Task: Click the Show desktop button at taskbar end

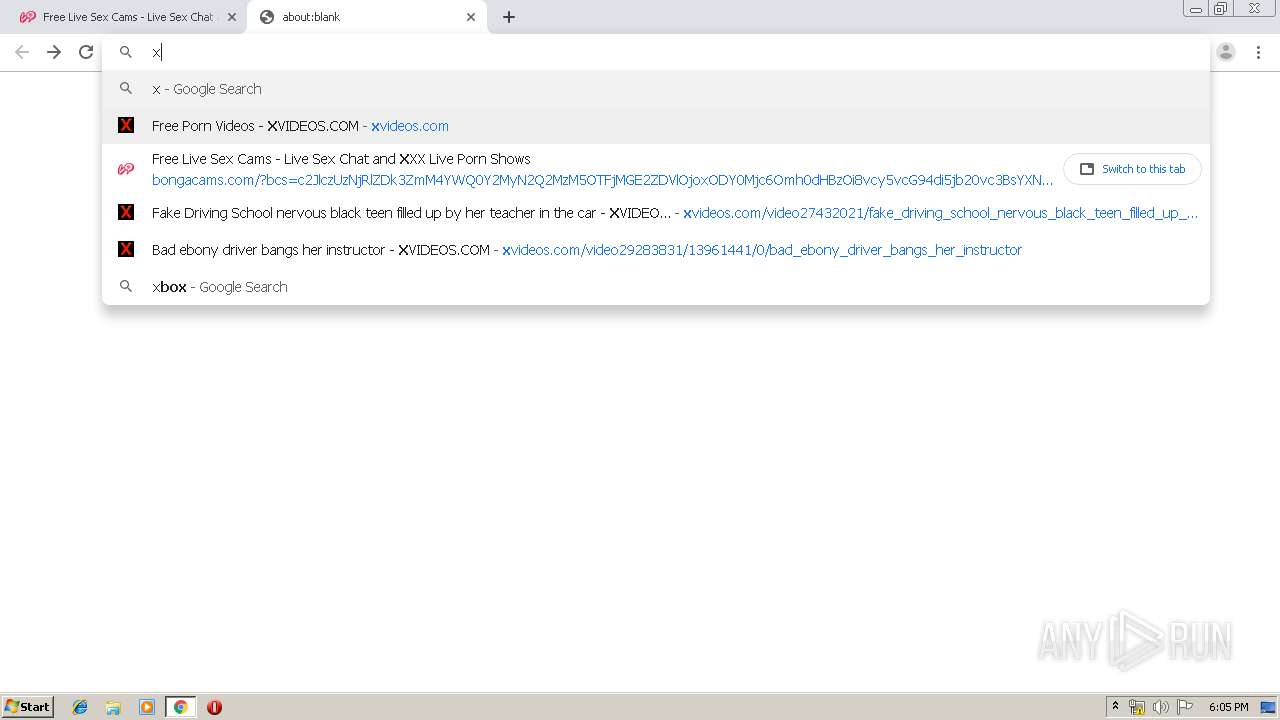Action: [x=1270, y=707]
